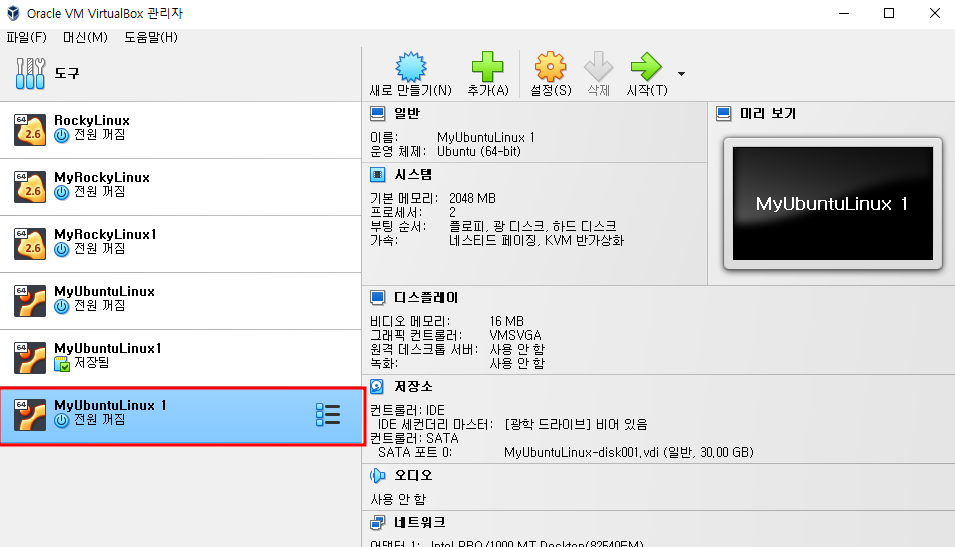
Task: Open the dropdown arrow beside 시작(T)
Action: click(x=682, y=74)
